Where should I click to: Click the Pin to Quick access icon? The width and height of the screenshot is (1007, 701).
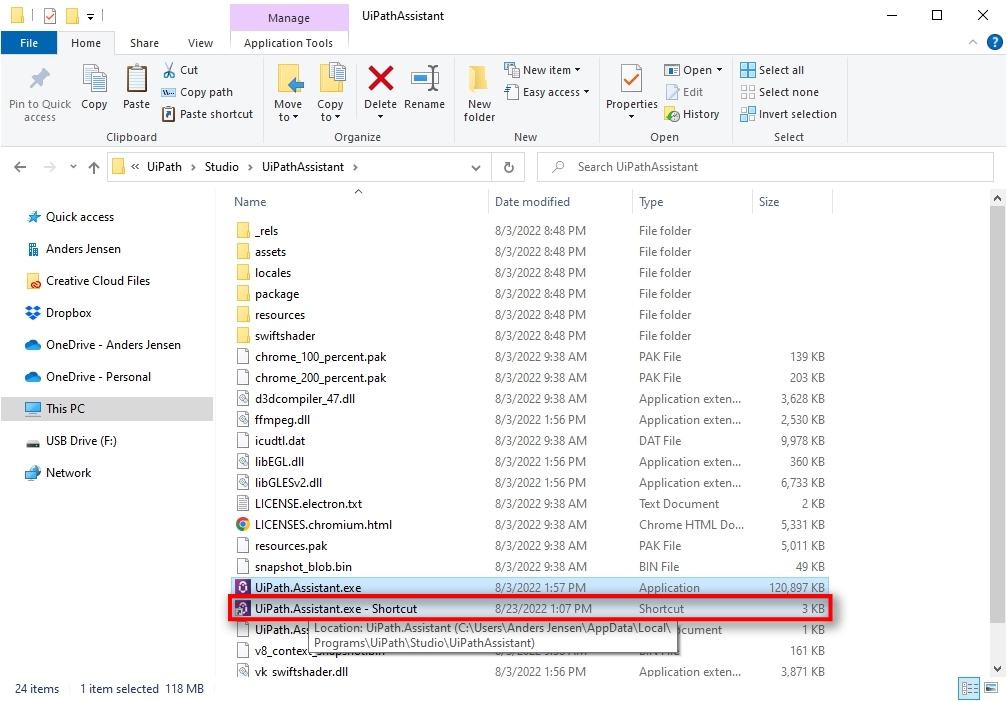[x=40, y=80]
